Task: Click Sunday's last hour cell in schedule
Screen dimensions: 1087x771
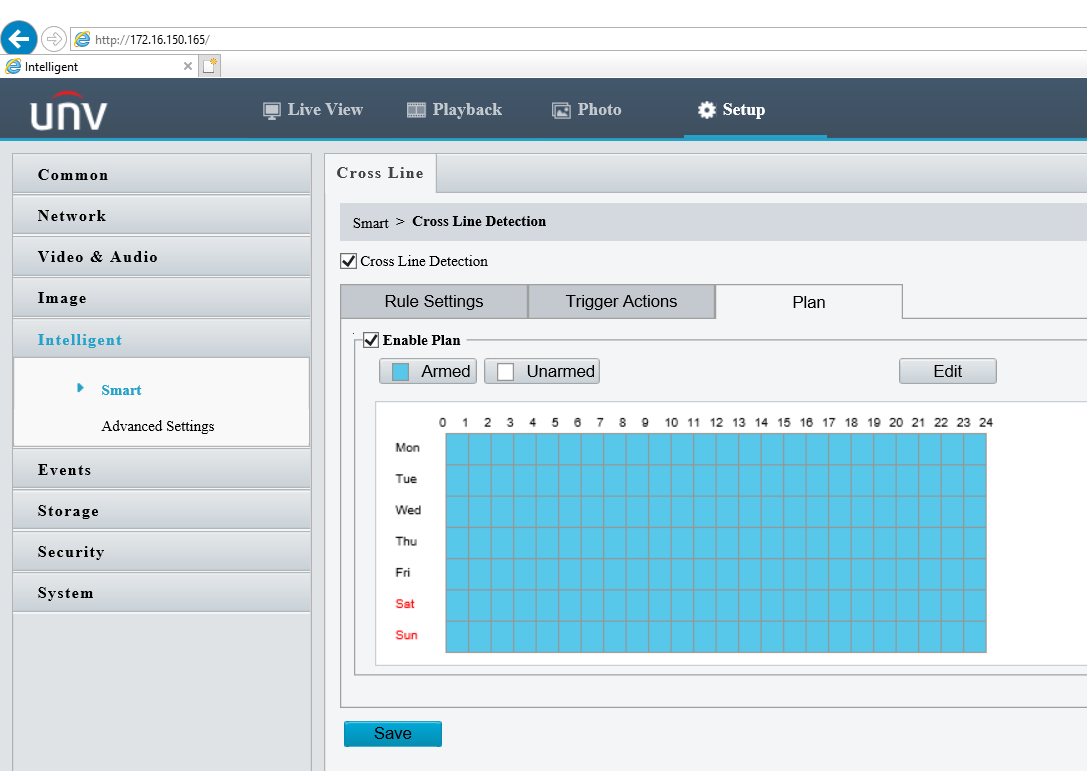Action: 975,636
